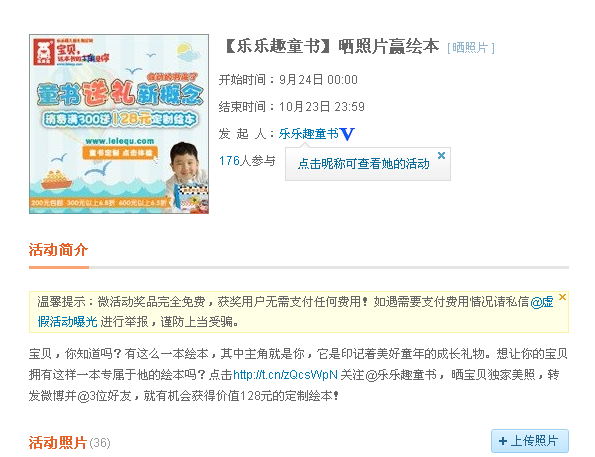Click the tooltip text 点击昵称可查看她的活动

pos(364,164)
